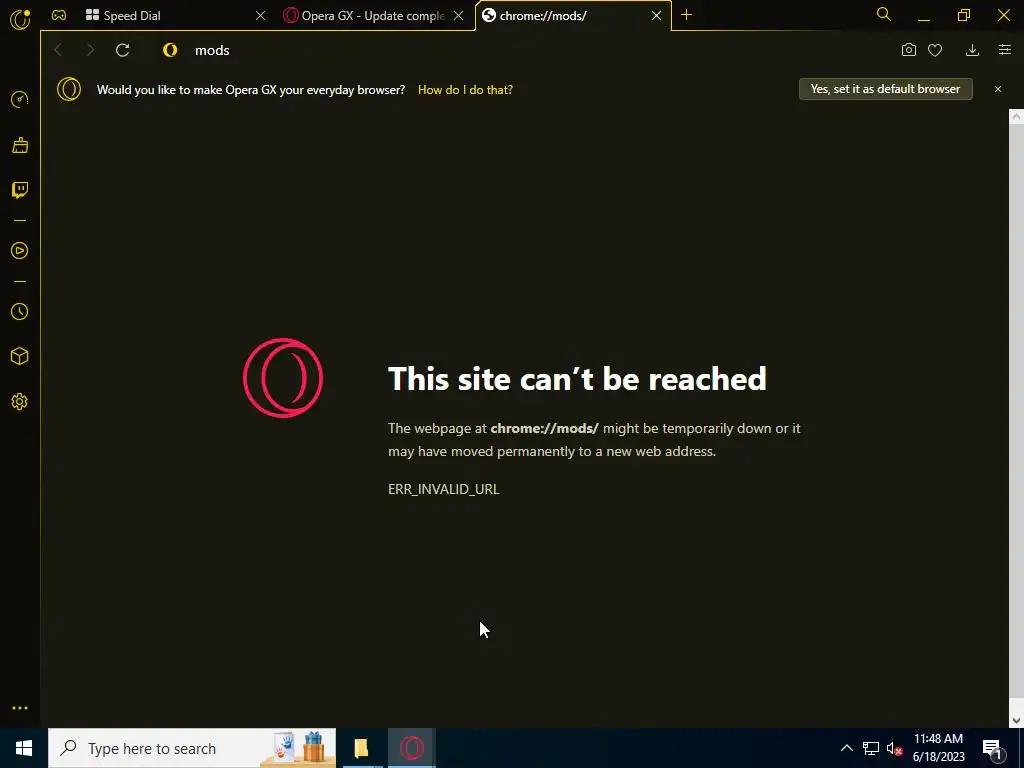Image resolution: width=1024 pixels, height=768 pixels.
Task: Dismiss the default browser prompt
Action: pyautogui.click(x=998, y=89)
